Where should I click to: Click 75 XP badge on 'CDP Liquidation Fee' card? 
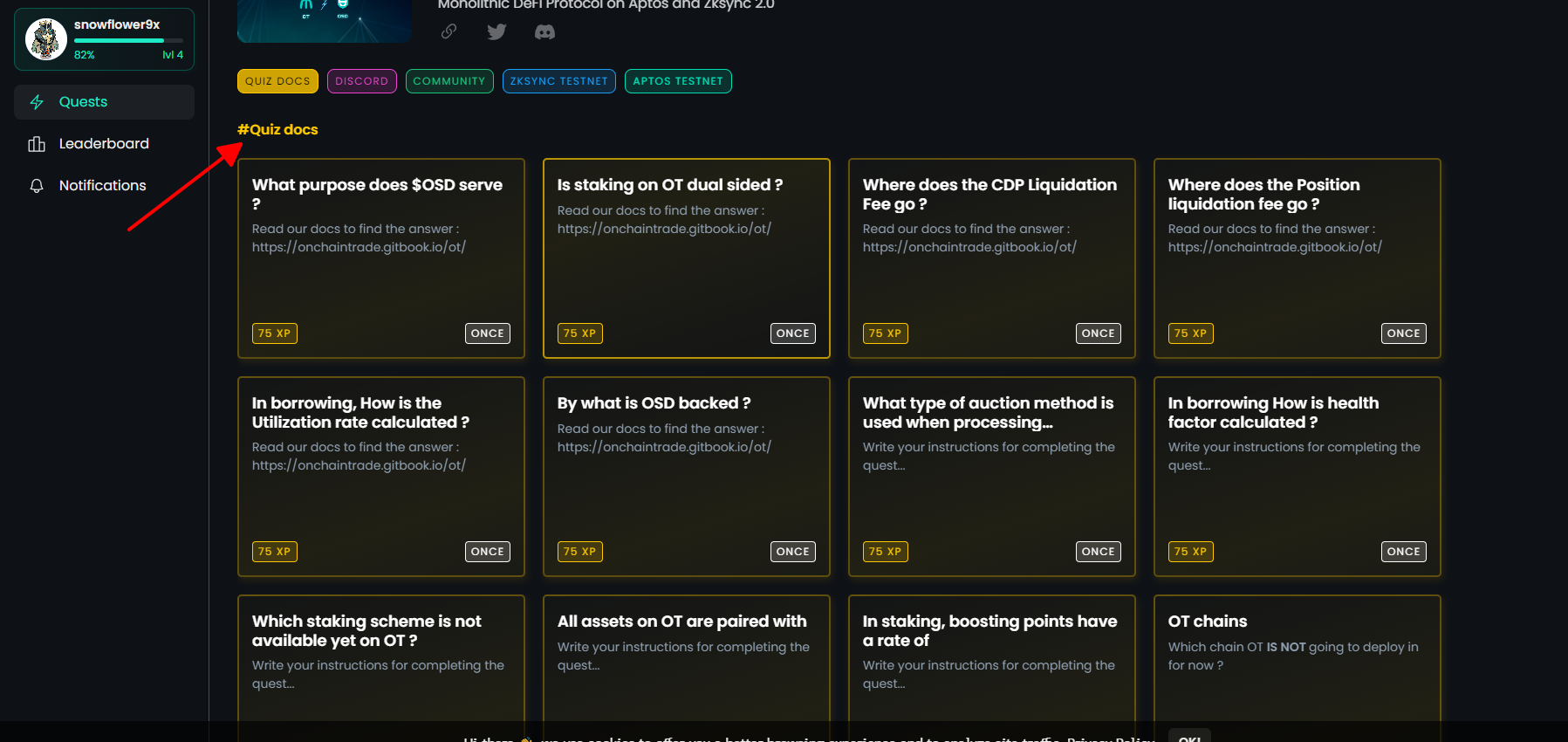coord(886,333)
